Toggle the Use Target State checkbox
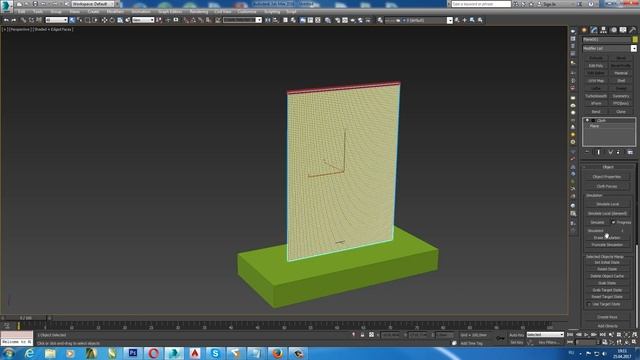The width and height of the screenshot is (640, 360). pyautogui.click(x=589, y=304)
